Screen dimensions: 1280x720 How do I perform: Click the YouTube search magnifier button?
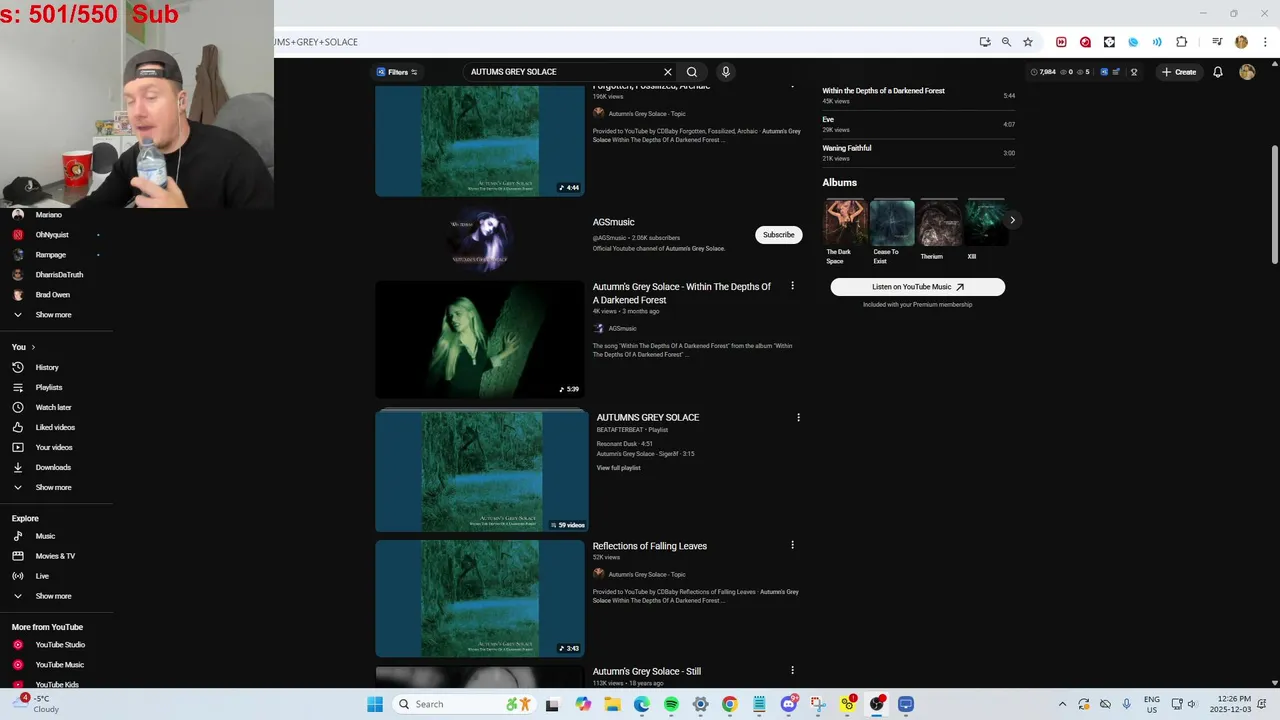coord(692,72)
